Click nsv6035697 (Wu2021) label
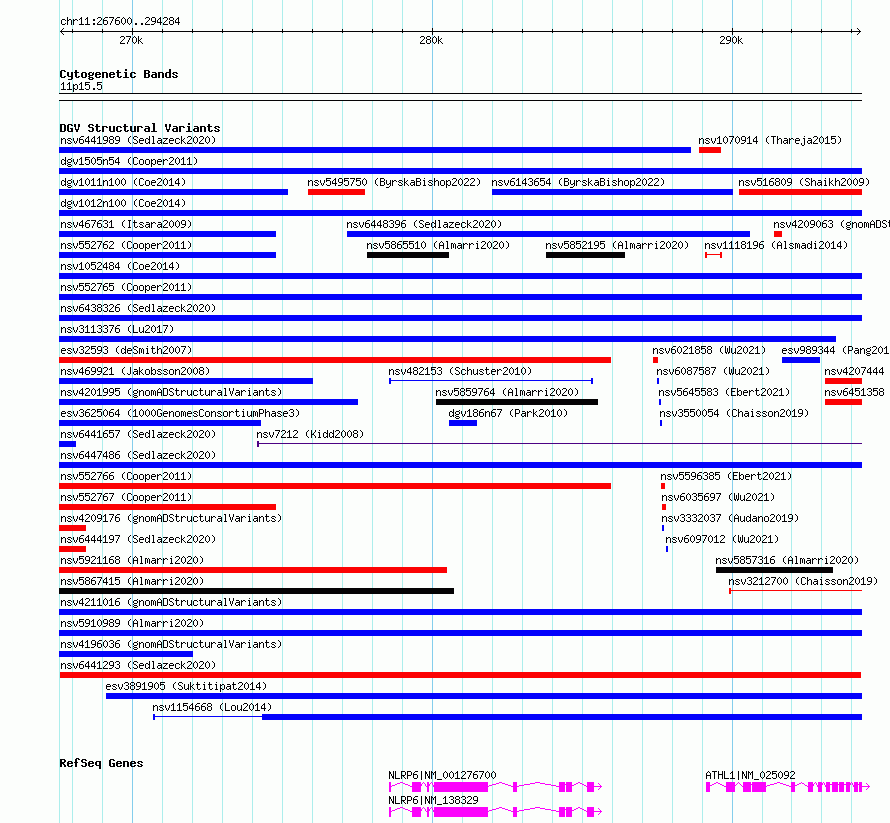Image resolution: width=890 pixels, height=823 pixels. click(x=718, y=497)
